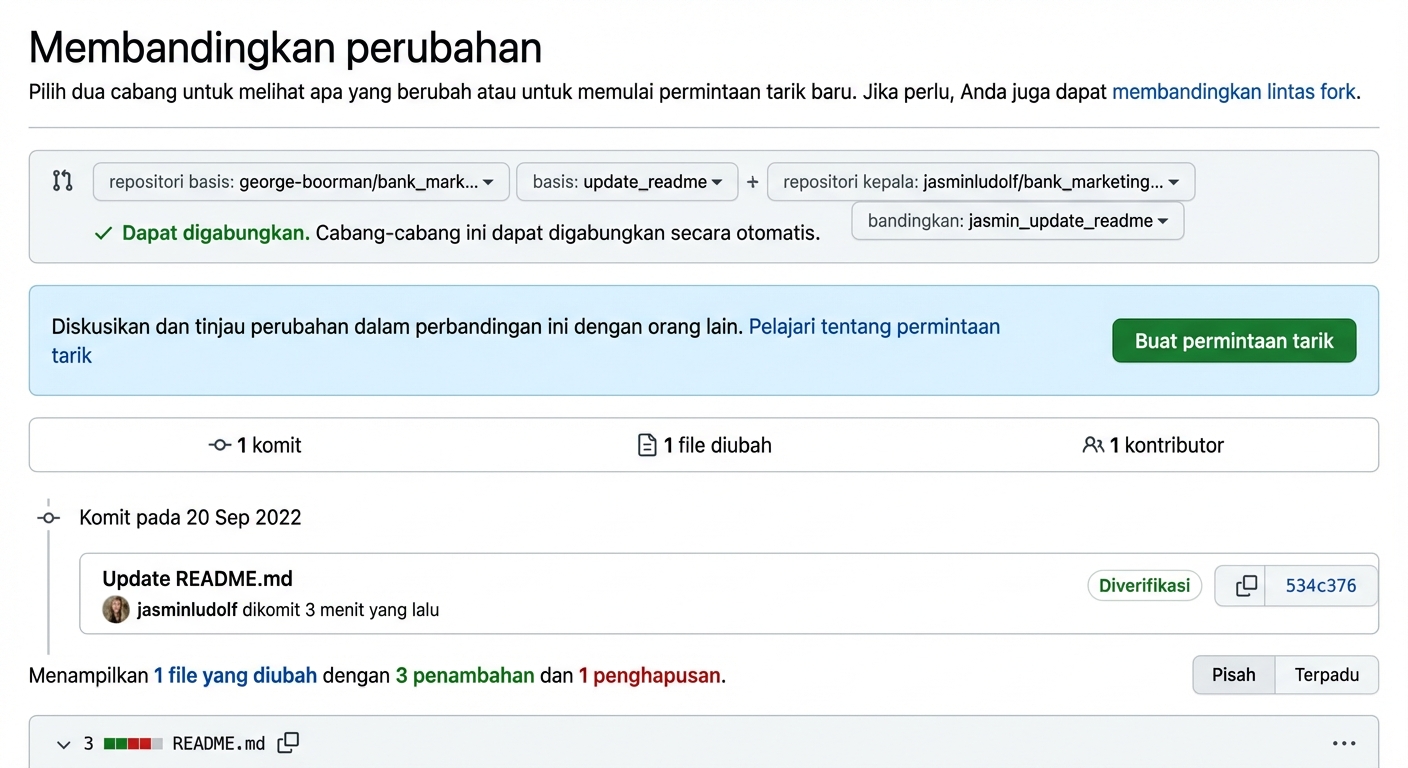The width and height of the screenshot is (1408, 768).
Task: Open commit 534c376
Action: click(1321, 586)
